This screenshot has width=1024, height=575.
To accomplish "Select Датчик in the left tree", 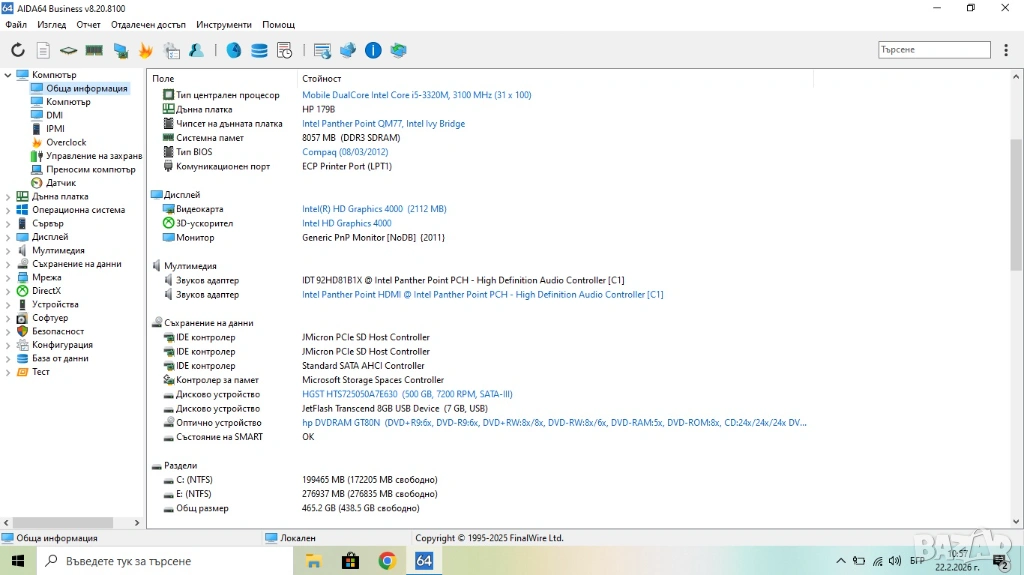I will click(x=61, y=183).
